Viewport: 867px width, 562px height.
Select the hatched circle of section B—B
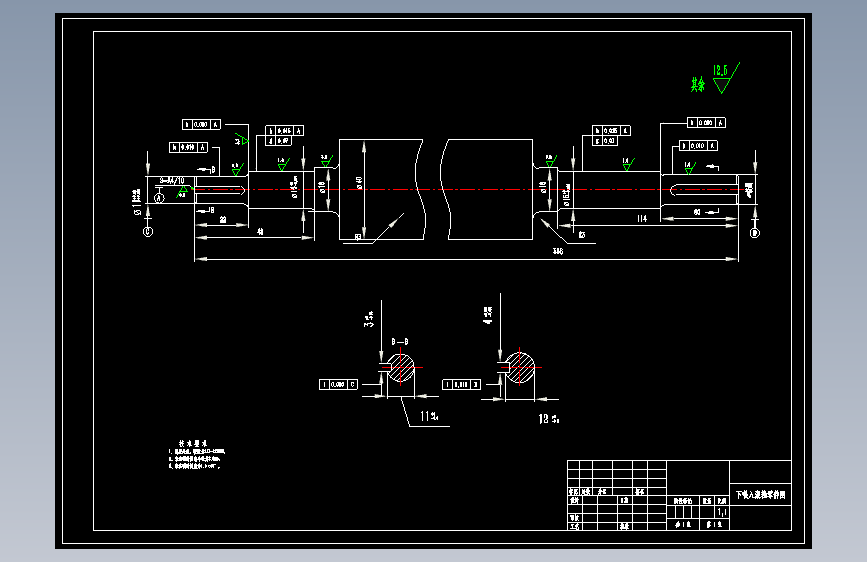click(401, 367)
